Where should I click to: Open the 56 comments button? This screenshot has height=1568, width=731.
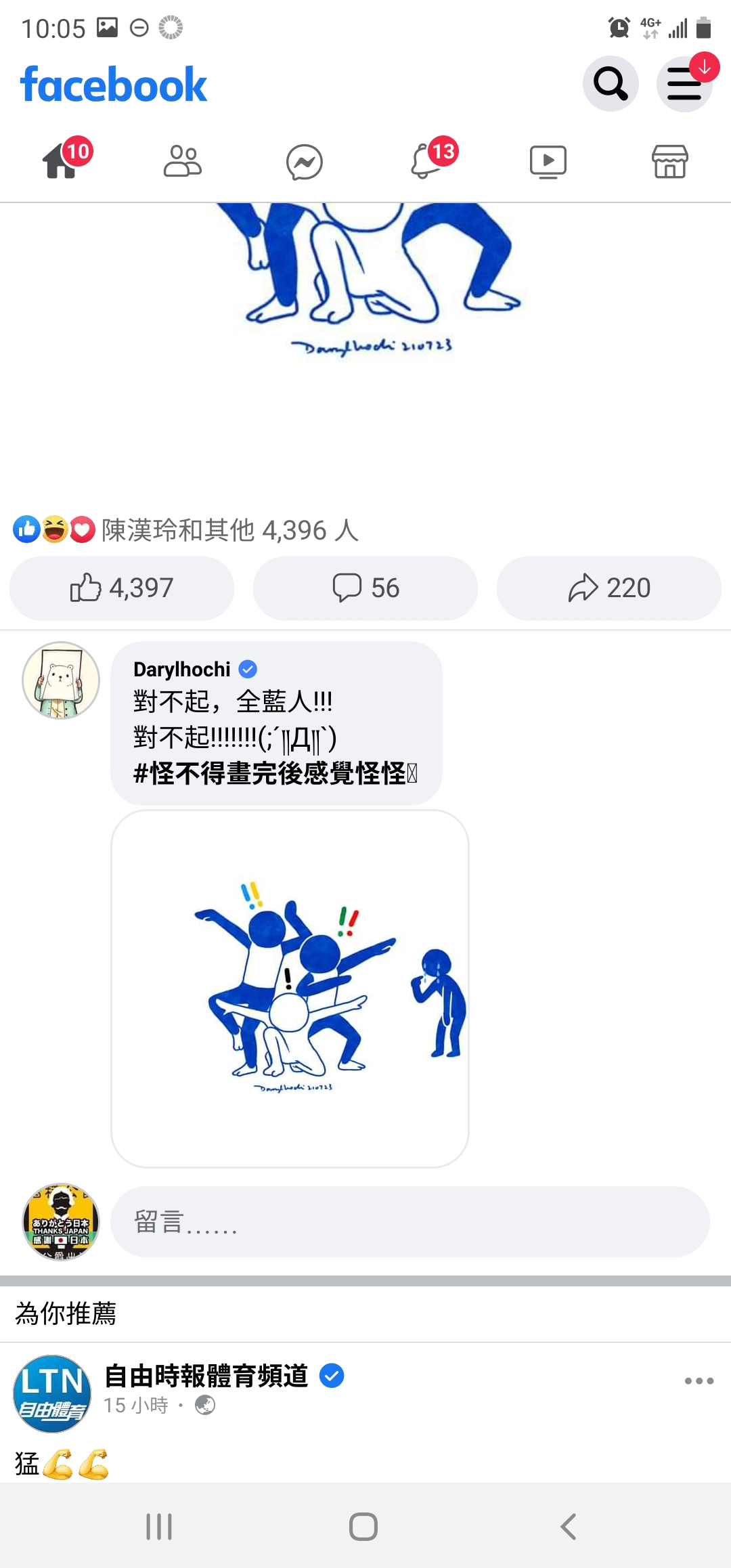click(x=365, y=588)
